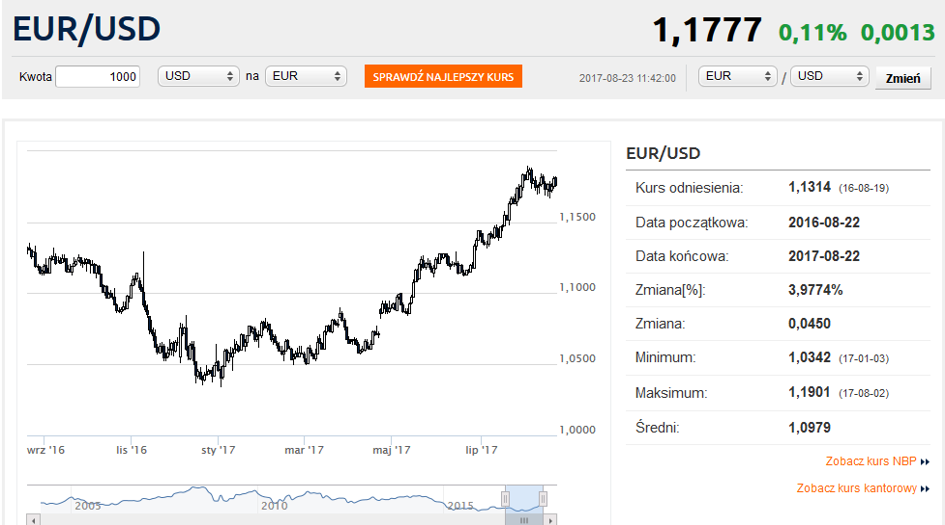Click the right handle of the range selector
This screenshot has height=525, width=945.
(543, 499)
